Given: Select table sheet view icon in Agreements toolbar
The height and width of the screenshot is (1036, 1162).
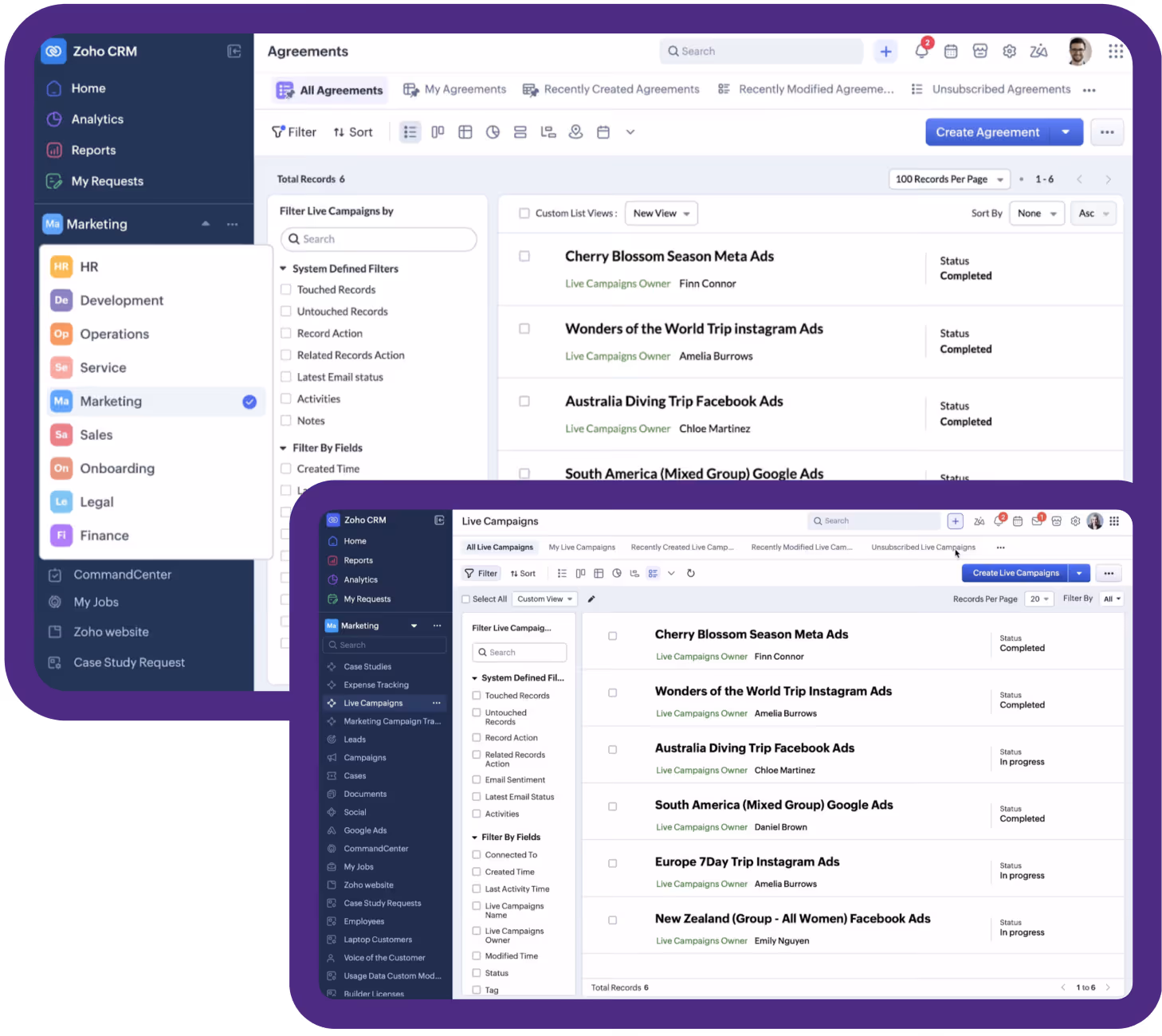Looking at the screenshot, I should click(x=465, y=132).
